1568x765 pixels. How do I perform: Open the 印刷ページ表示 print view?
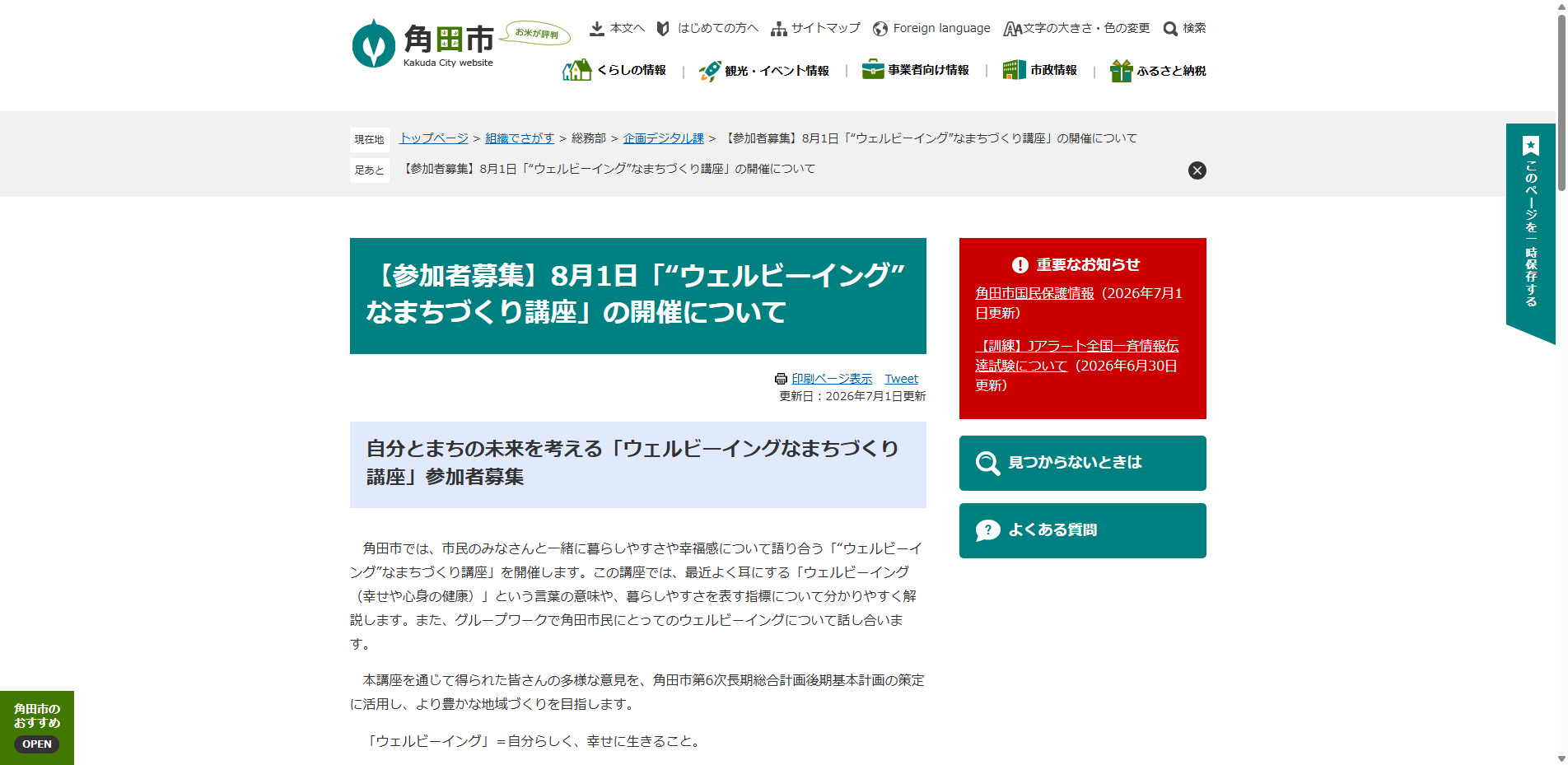[x=832, y=379]
